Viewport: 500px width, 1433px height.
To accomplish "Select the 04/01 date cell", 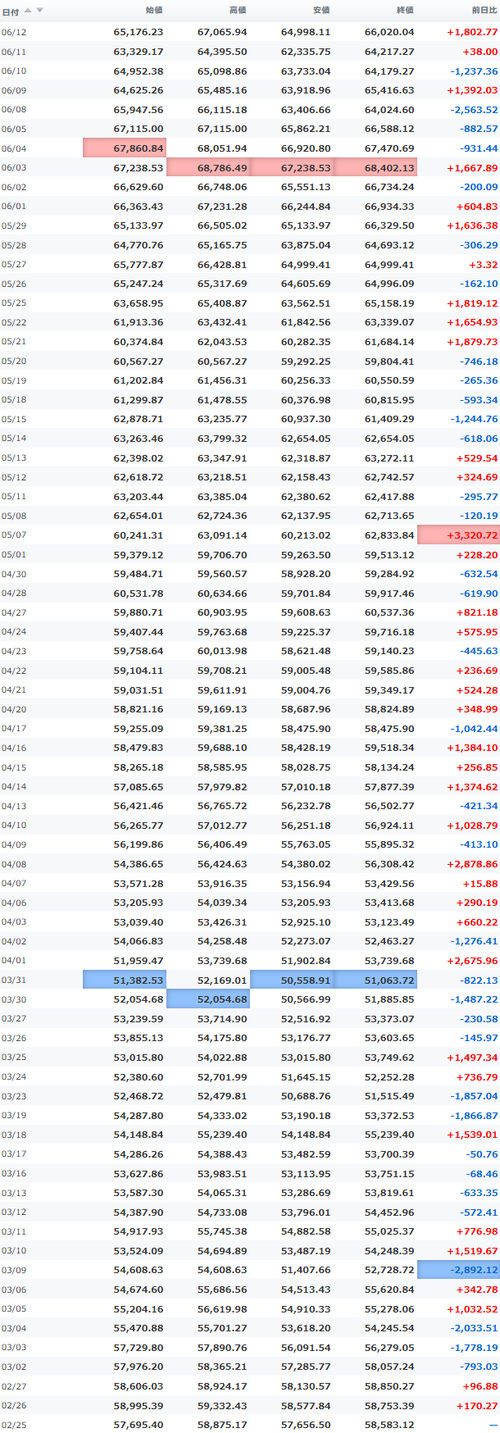I will click(14, 962).
